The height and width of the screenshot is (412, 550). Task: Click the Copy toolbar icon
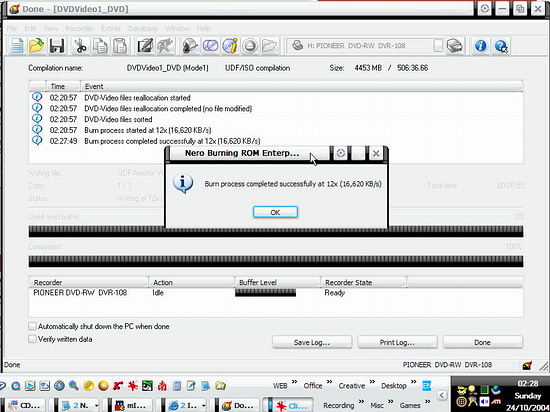coord(100,46)
